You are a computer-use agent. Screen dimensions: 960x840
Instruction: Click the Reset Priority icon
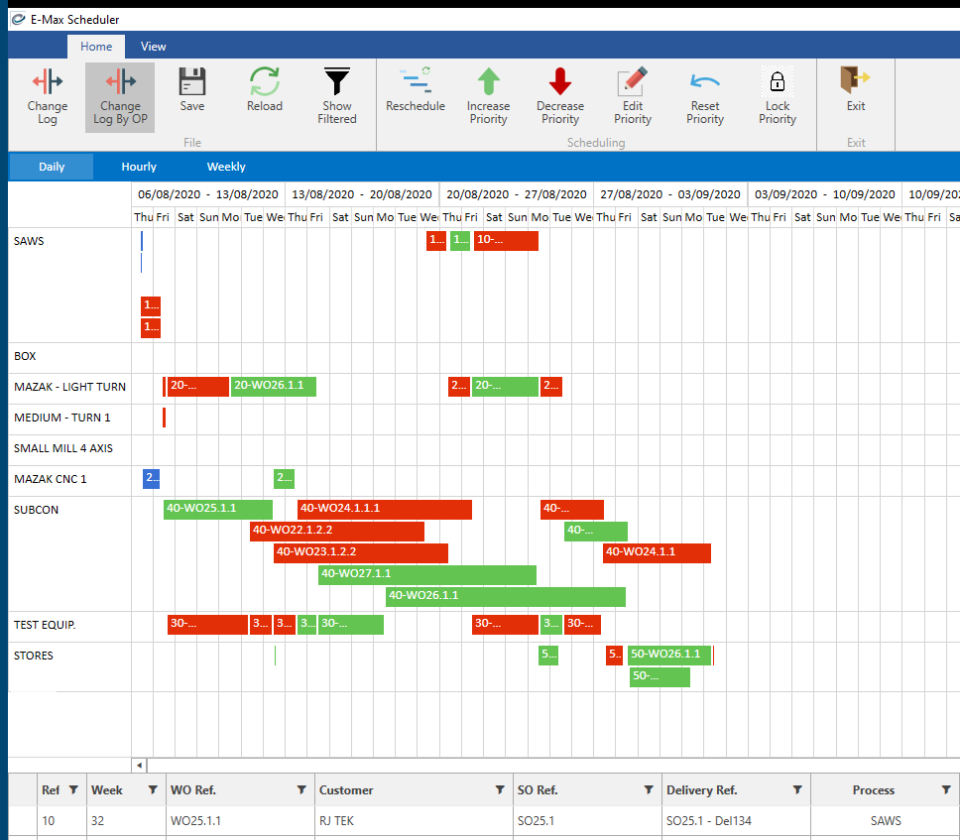click(x=704, y=95)
